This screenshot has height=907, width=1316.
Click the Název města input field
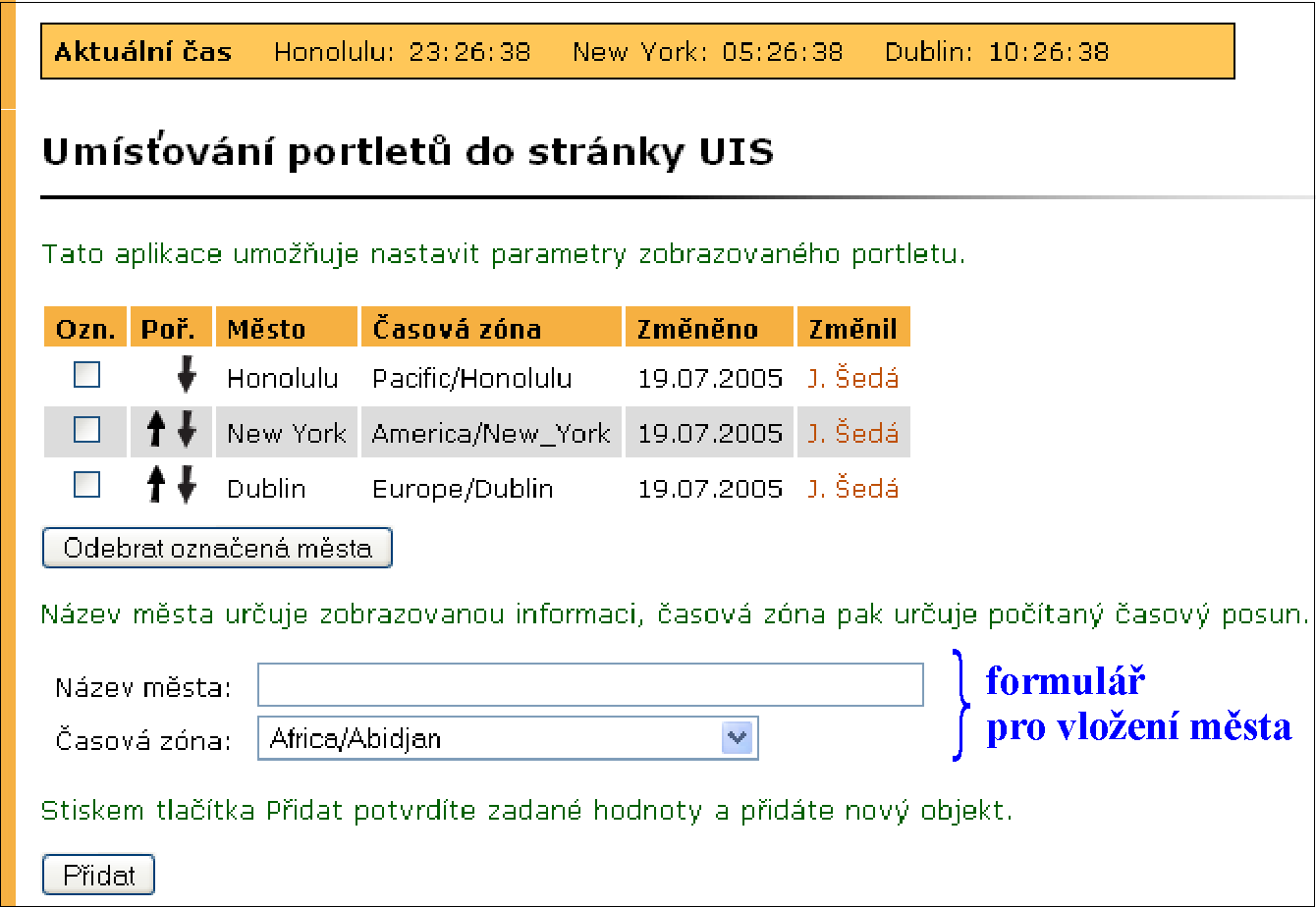[590, 684]
